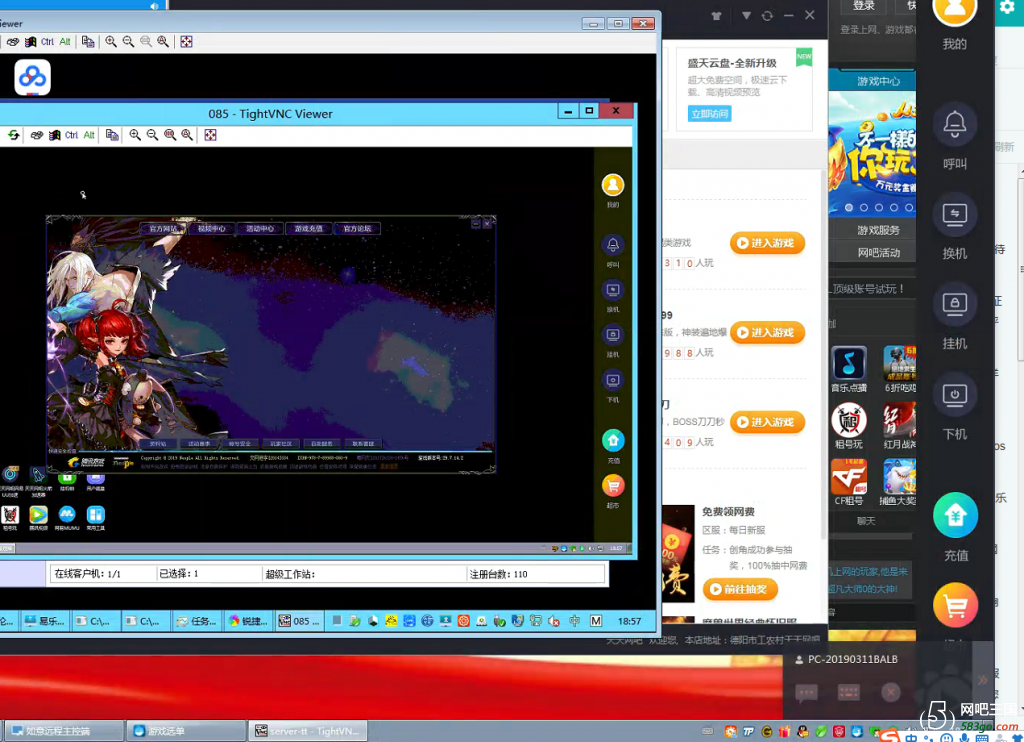Click the bell icon inside the remote 085 desktop
This screenshot has width=1024, height=742.
tap(613, 245)
